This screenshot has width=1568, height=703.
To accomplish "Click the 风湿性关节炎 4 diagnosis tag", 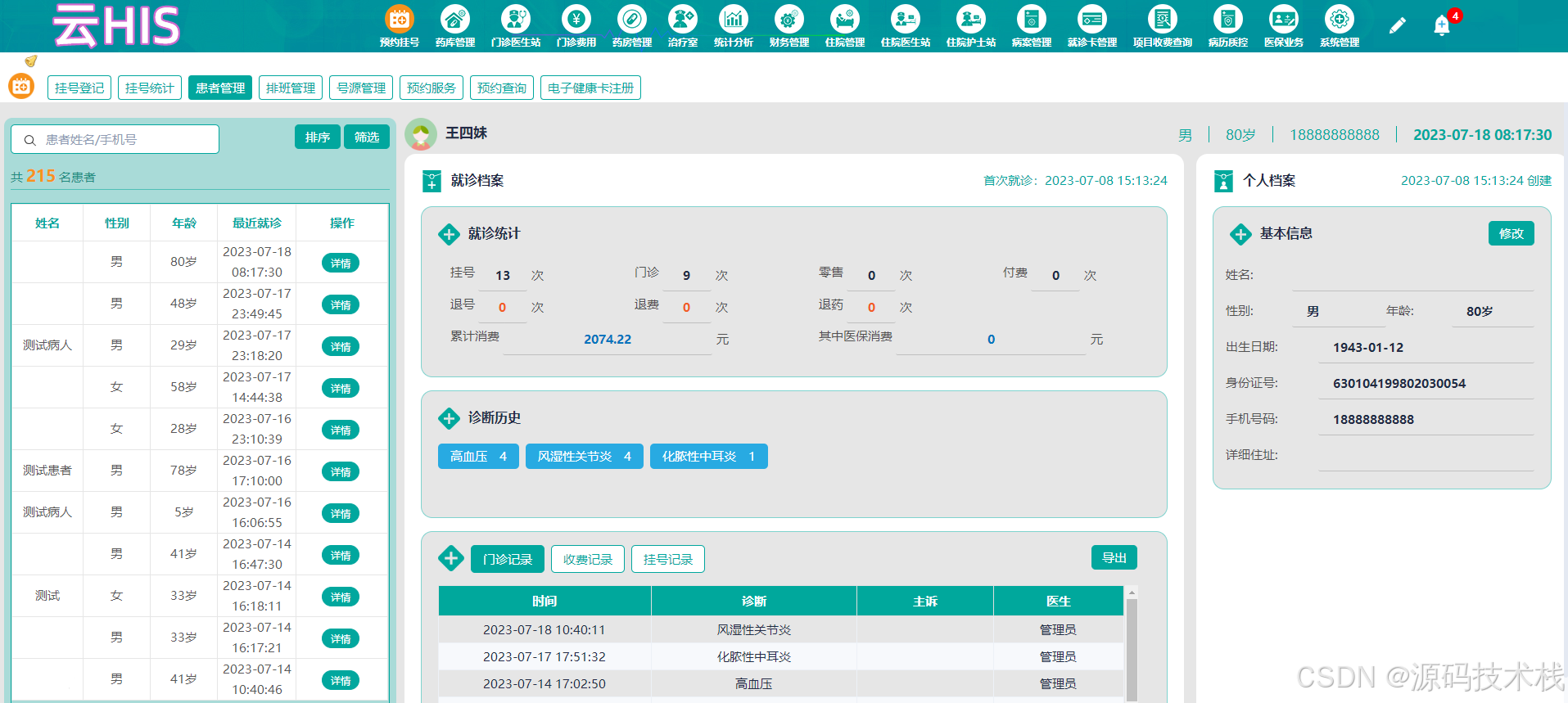I will point(585,456).
